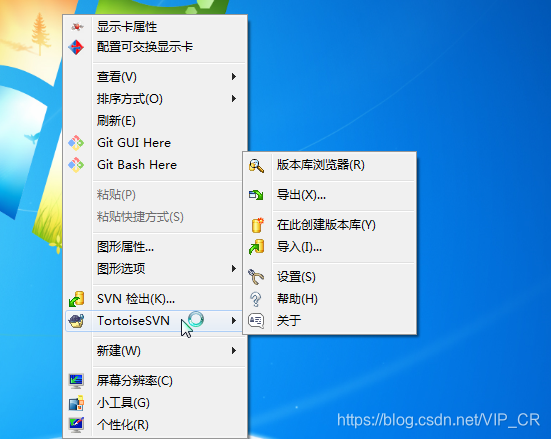Viewport: 551px width, 439px height.
Task: Select 配置可交换显示卡 menu entry
Action: coord(155,47)
